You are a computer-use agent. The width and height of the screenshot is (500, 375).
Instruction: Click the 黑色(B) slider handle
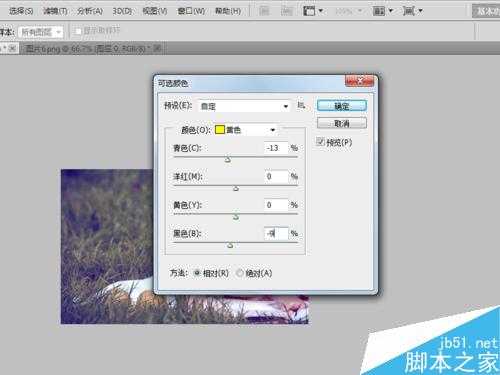230,245
